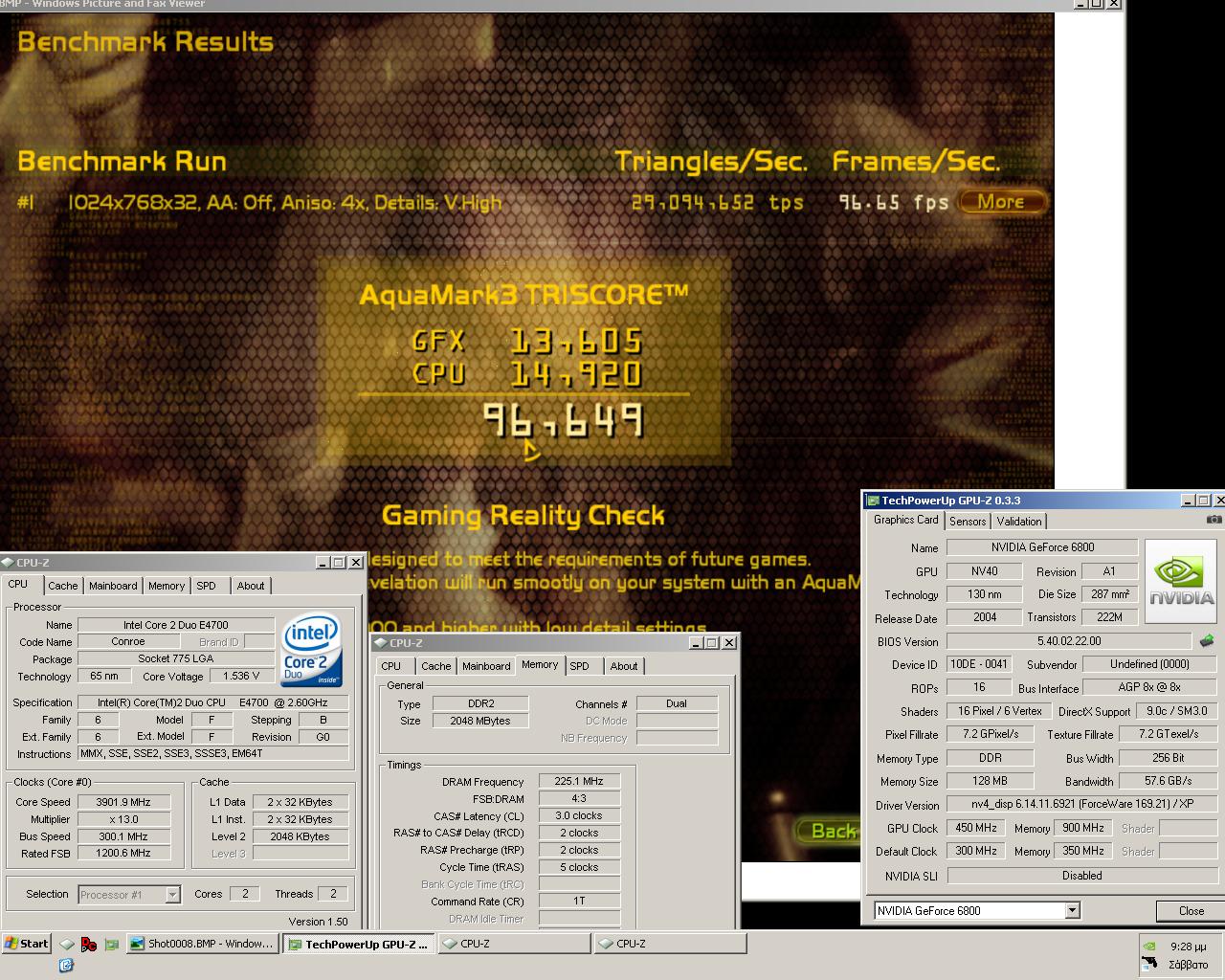The width and height of the screenshot is (1225, 980).
Task: Open About tab in CPU-Z Memory window
Action: click(x=624, y=666)
